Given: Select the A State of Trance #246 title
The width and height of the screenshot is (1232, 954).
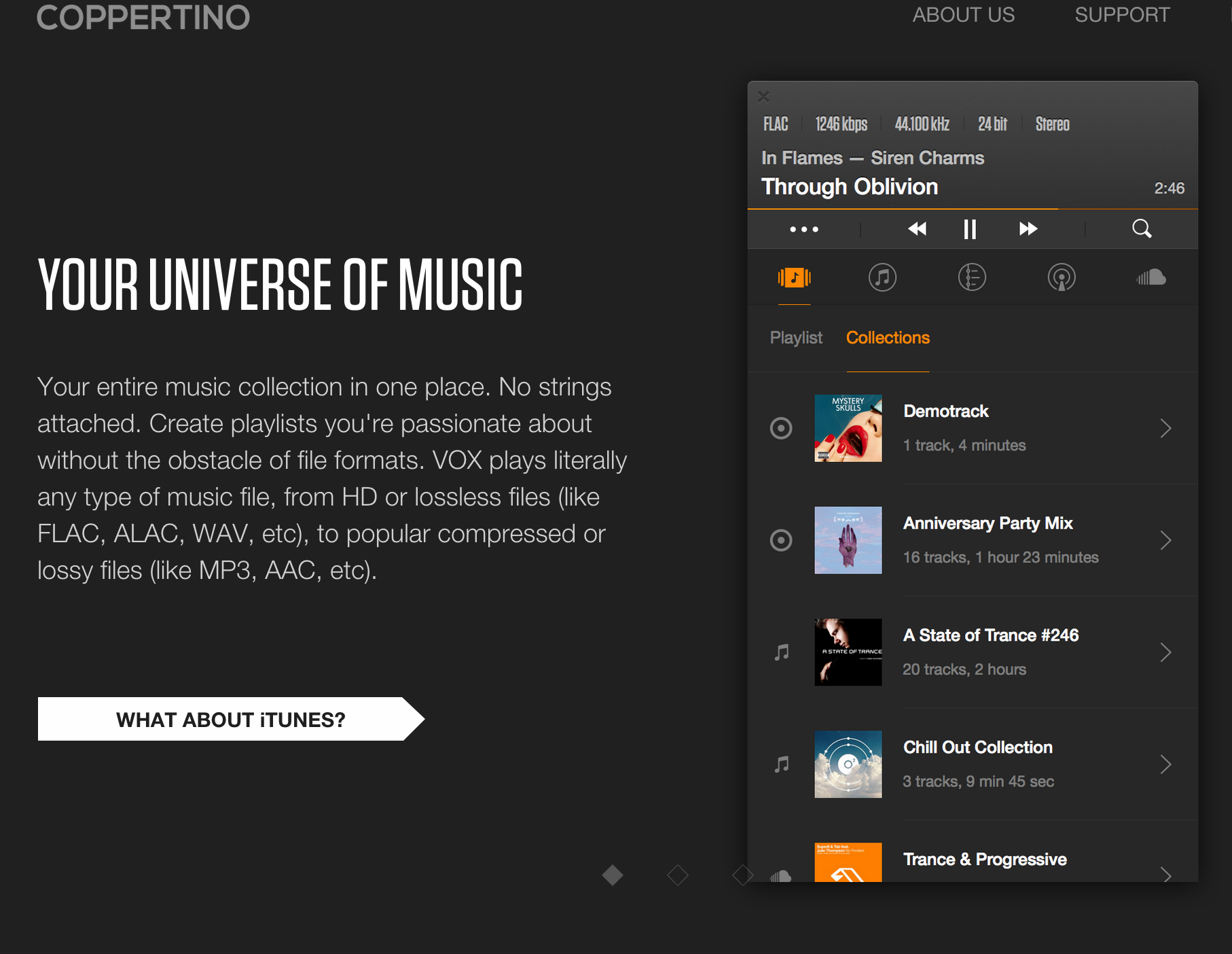Looking at the screenshot, I should pyautogui.click(x=991, y=635).
